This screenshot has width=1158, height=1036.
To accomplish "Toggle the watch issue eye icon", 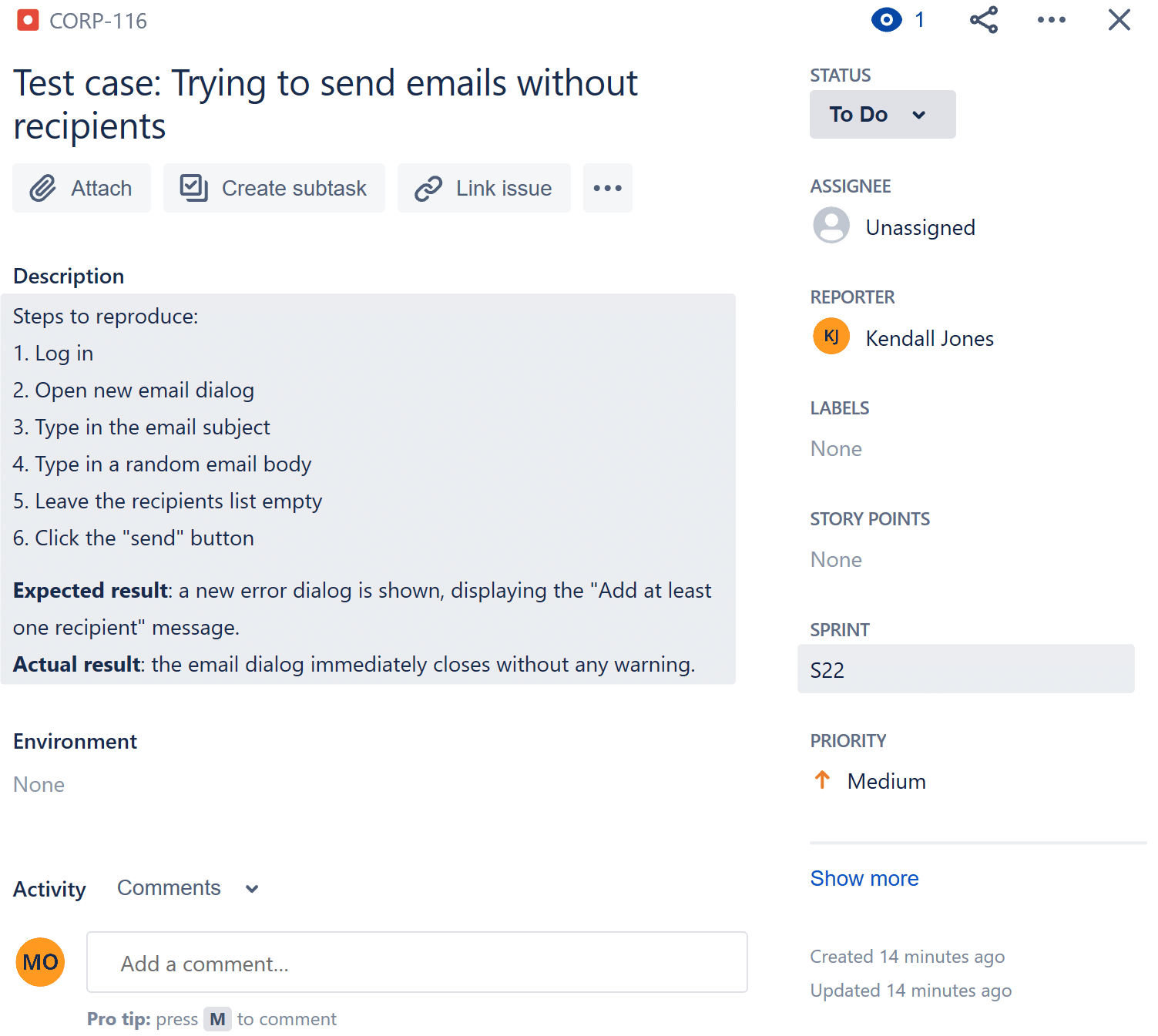I will click(x=886, y=20).
